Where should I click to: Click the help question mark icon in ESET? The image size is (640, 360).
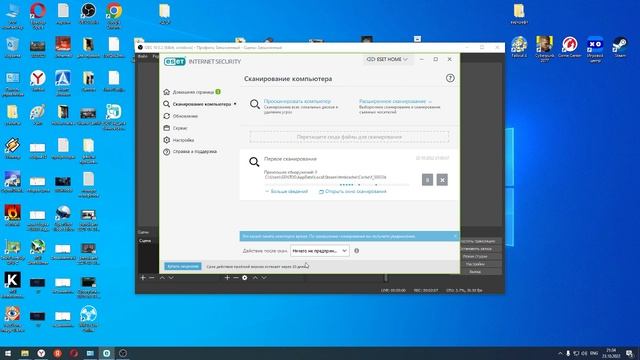click(450, 78)
